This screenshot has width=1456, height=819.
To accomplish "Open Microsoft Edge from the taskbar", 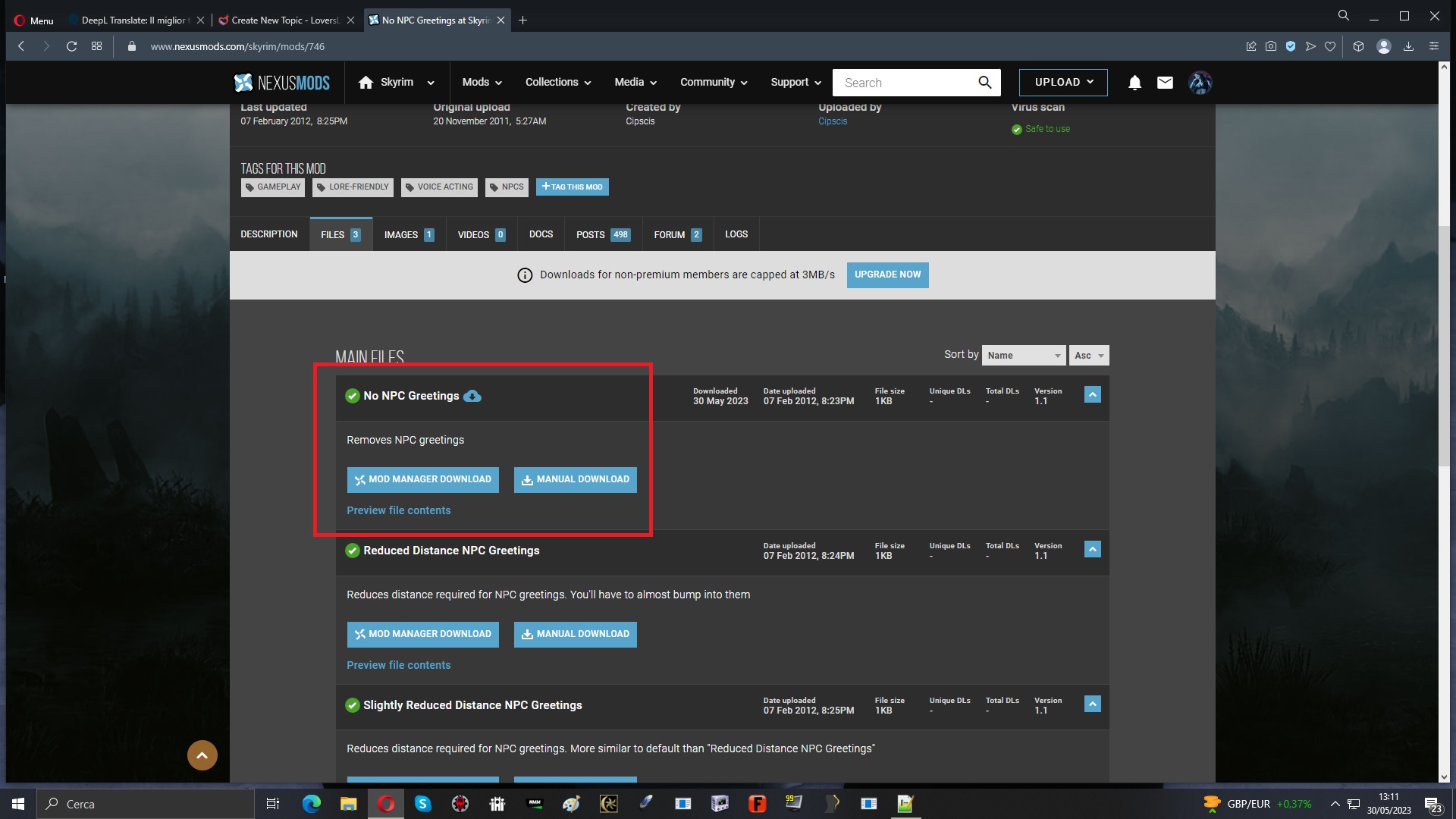I will click(311, 804).
